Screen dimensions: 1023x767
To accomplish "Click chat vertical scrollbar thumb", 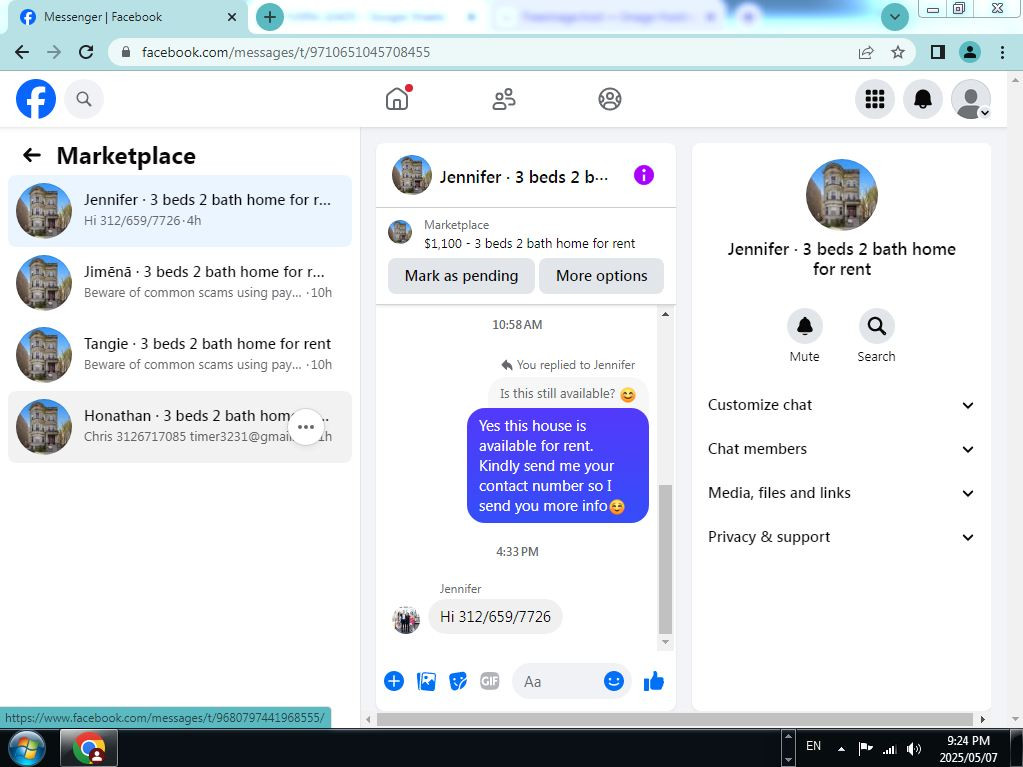I will click(x=665, y=559).
